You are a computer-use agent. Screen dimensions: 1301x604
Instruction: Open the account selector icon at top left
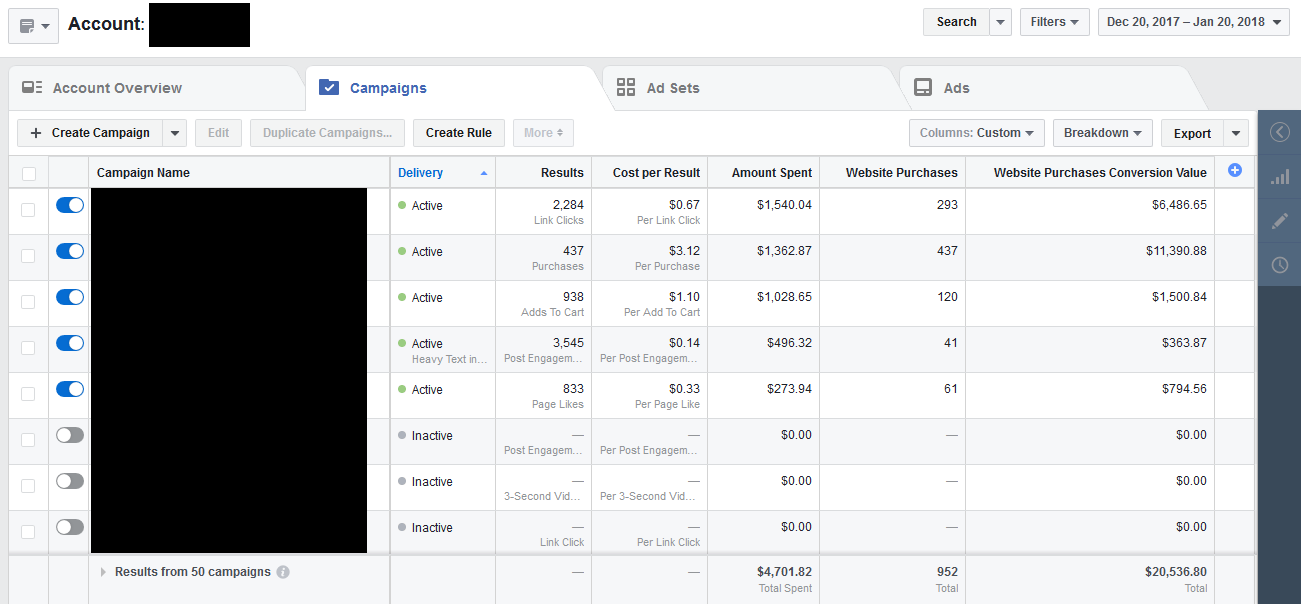coord(33,26)
